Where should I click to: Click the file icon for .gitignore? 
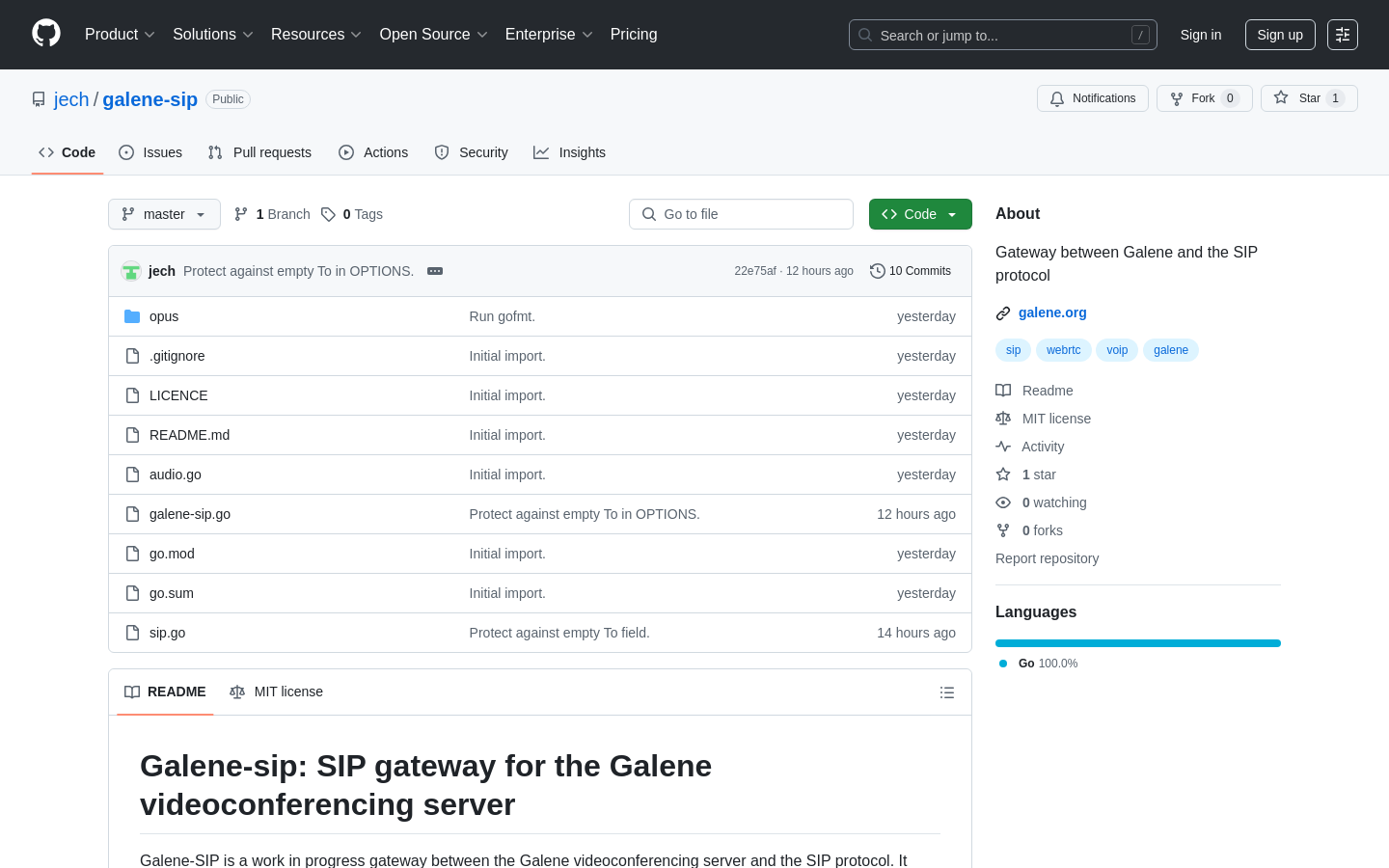132,356
